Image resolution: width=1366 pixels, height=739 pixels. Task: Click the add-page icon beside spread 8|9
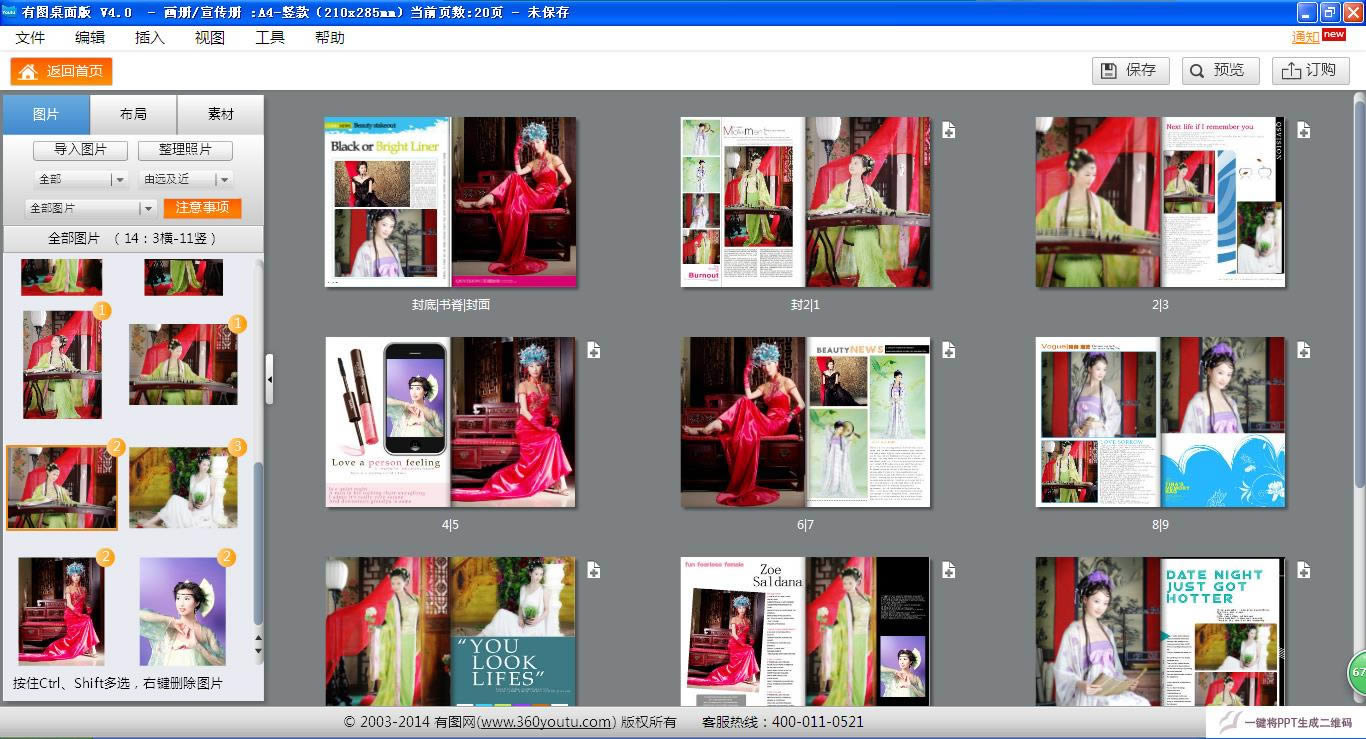pos(1303,350)
